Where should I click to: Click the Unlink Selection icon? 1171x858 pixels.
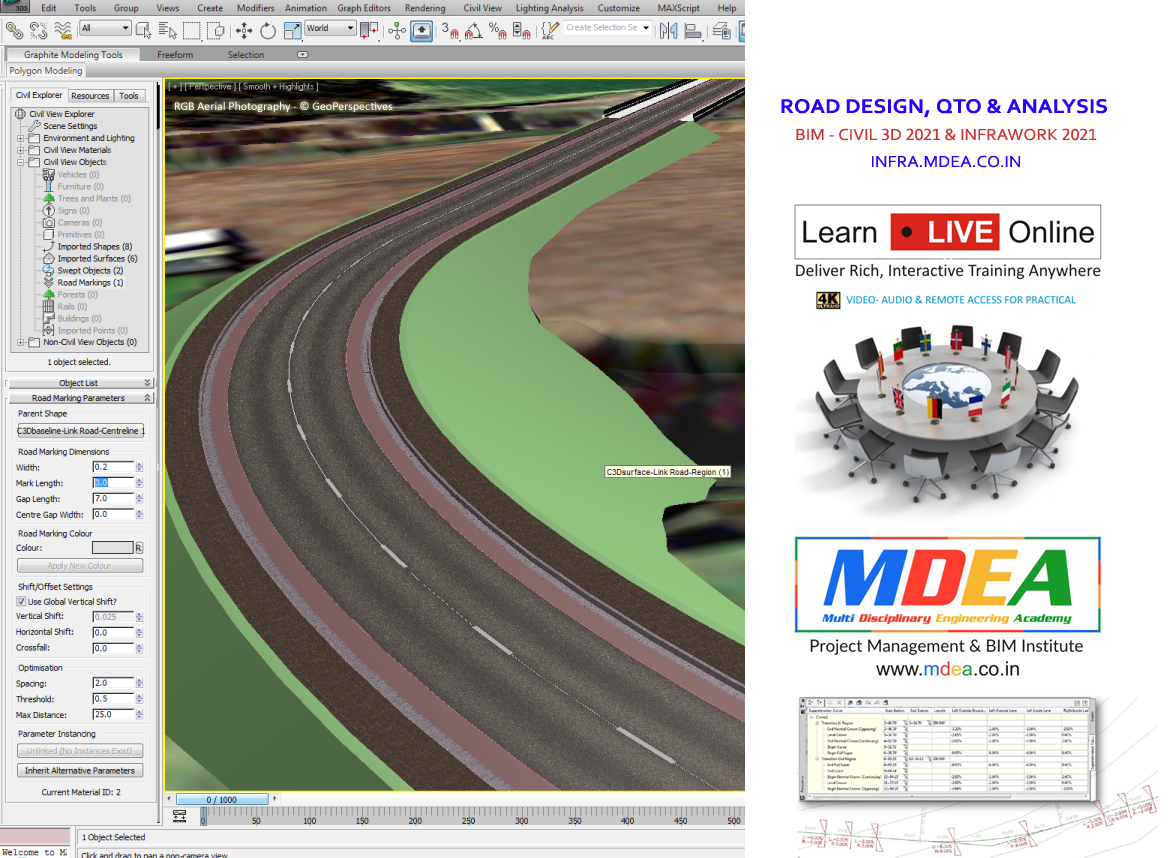38,31
